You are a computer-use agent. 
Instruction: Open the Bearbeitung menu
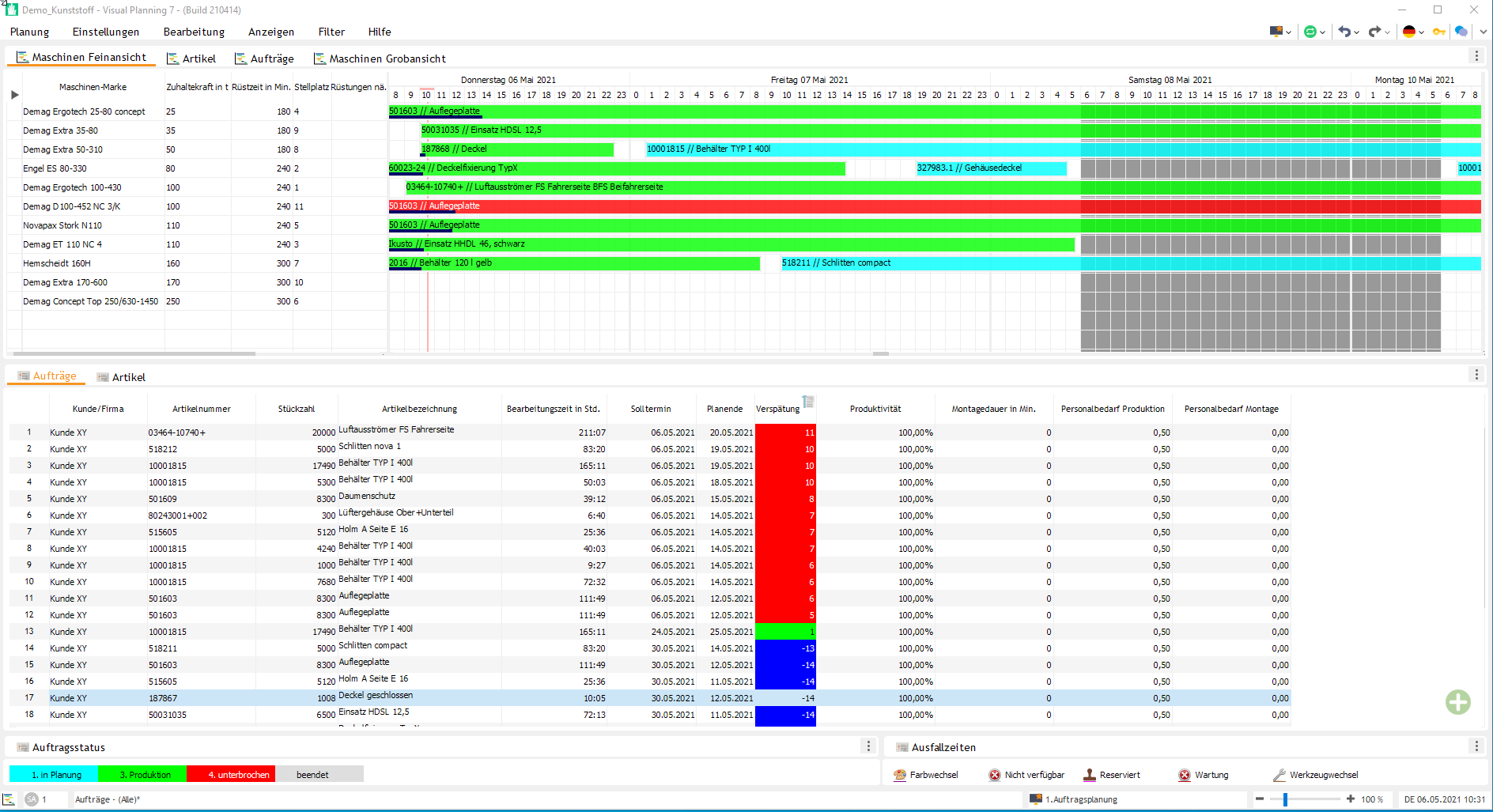(194, 32)
